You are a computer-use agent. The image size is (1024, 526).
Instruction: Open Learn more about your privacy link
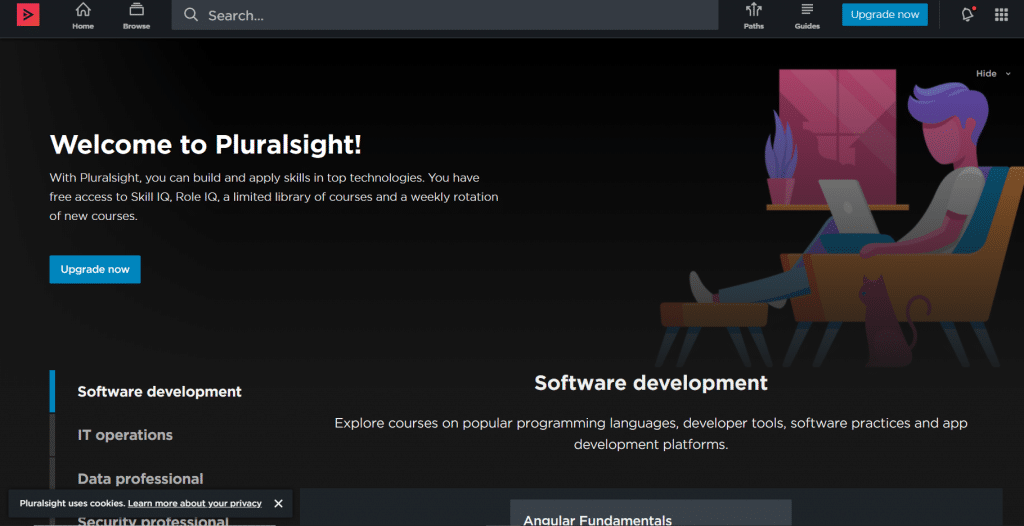tap(195, 503)
